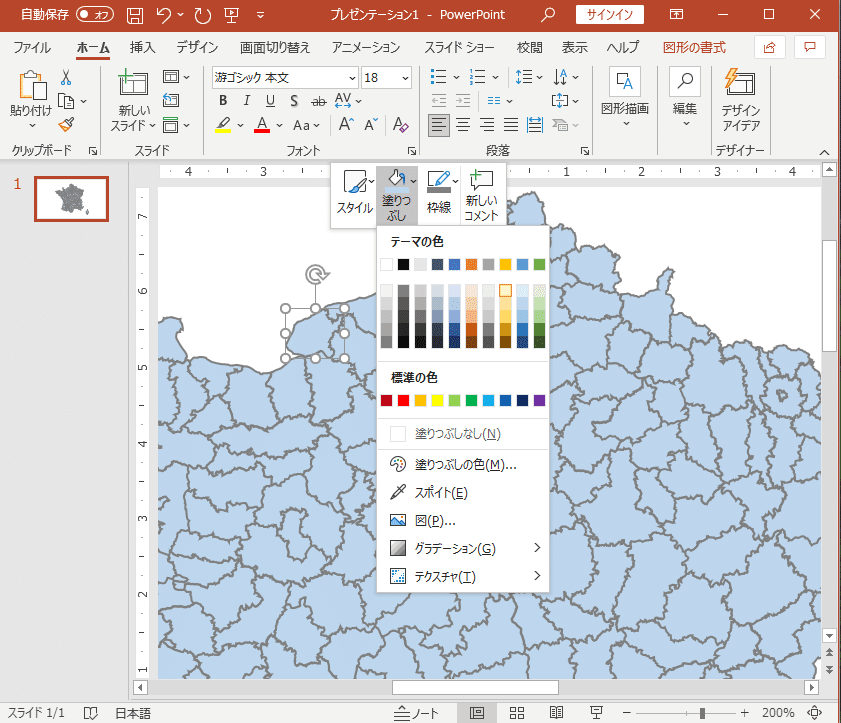Open the File (ファイル) tab
This screenshot has height=723, width=841.
point(32,48)
